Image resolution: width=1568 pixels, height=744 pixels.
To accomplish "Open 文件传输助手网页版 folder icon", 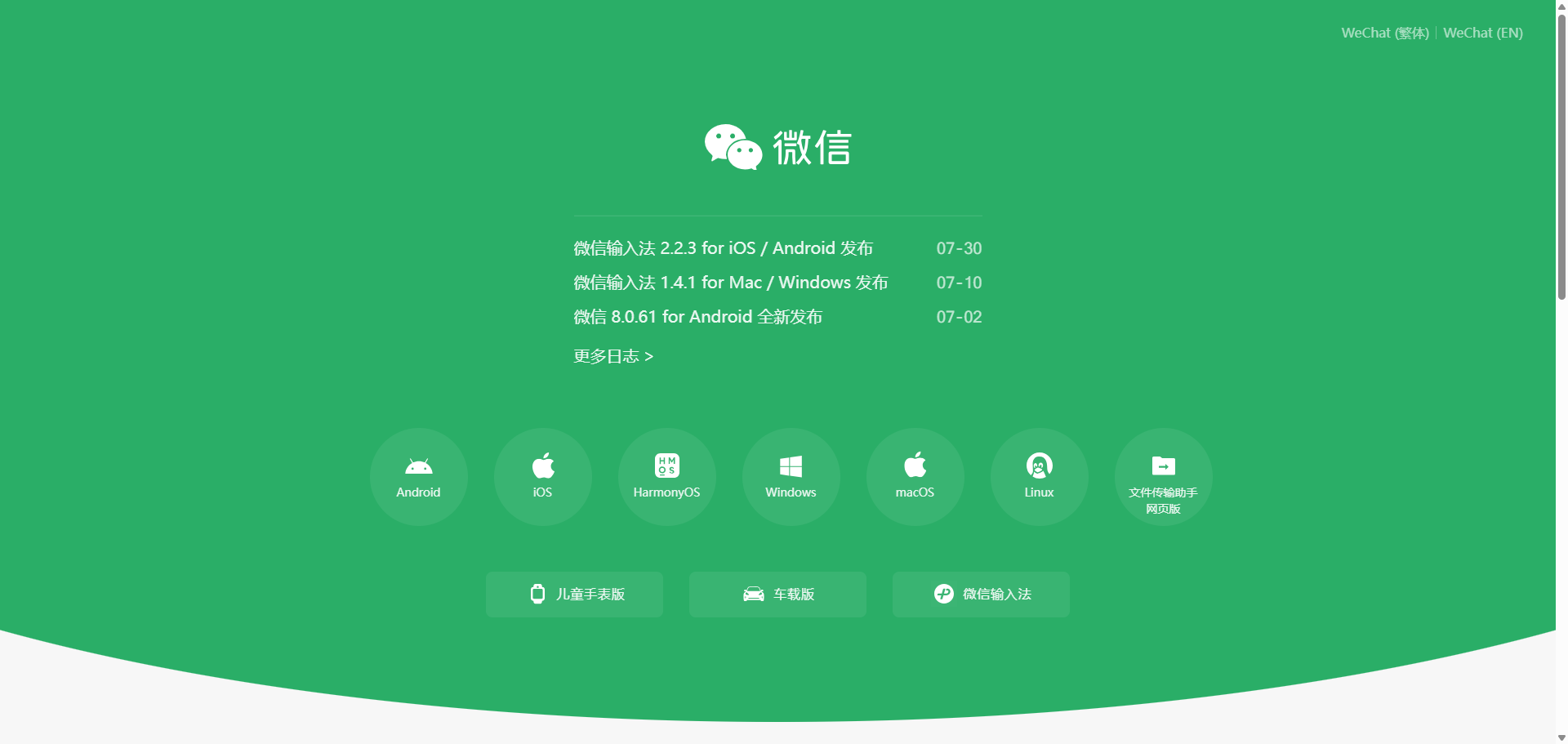I will (1163, 477).
